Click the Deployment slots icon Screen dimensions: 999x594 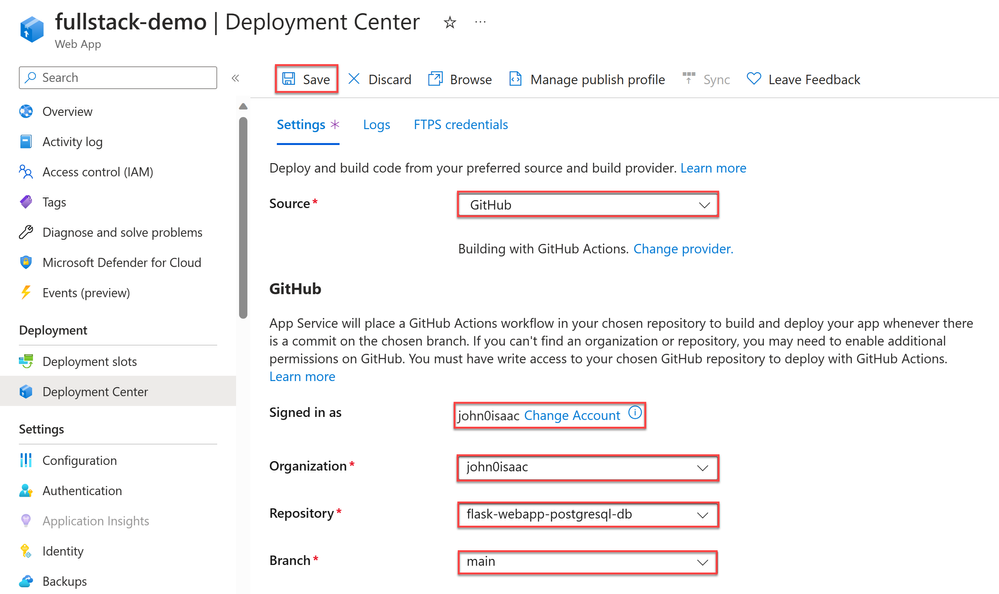[x=26, y=361]
